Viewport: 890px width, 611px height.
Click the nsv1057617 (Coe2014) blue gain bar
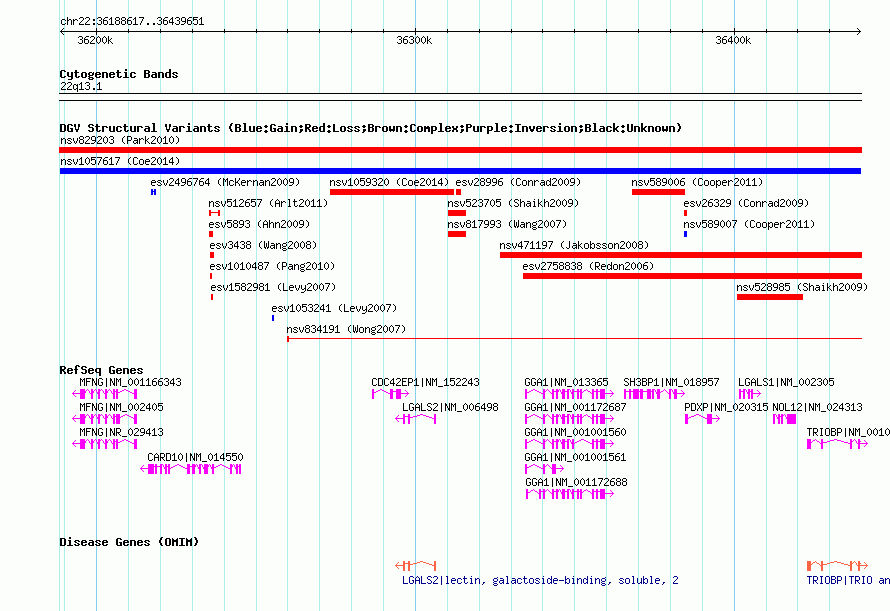coord(460,171)
